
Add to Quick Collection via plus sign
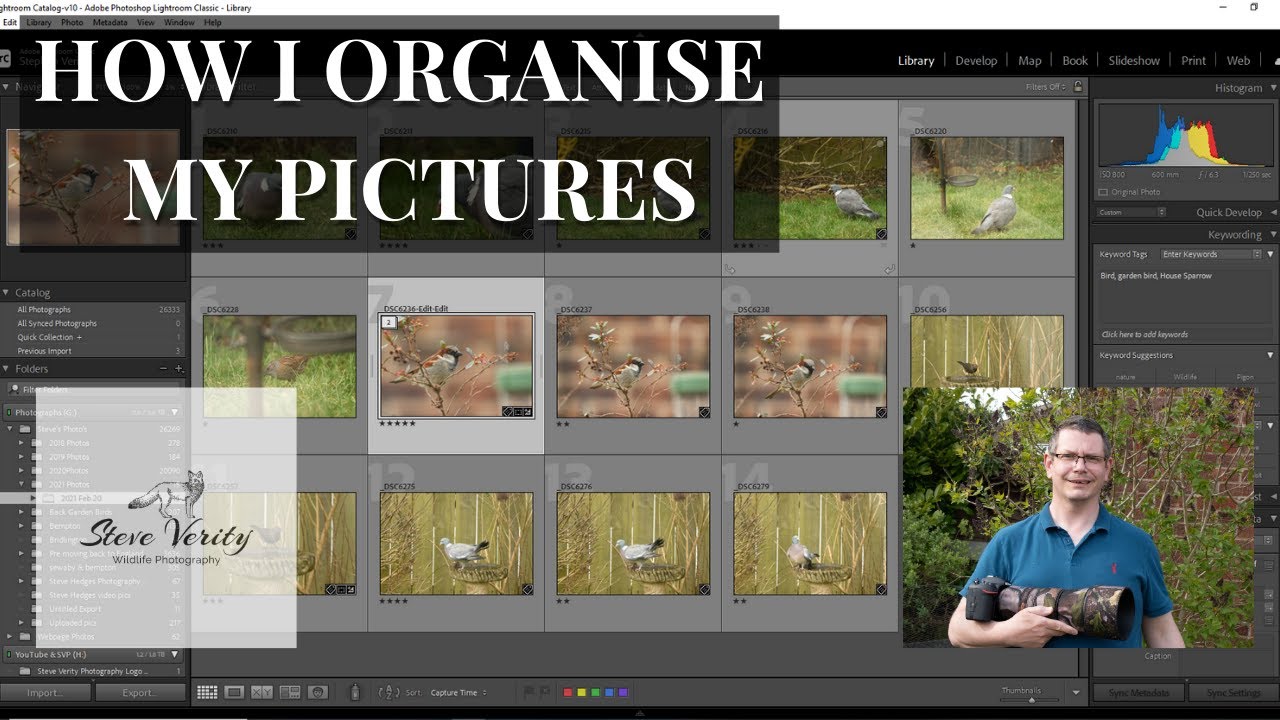tap(79, 337)
